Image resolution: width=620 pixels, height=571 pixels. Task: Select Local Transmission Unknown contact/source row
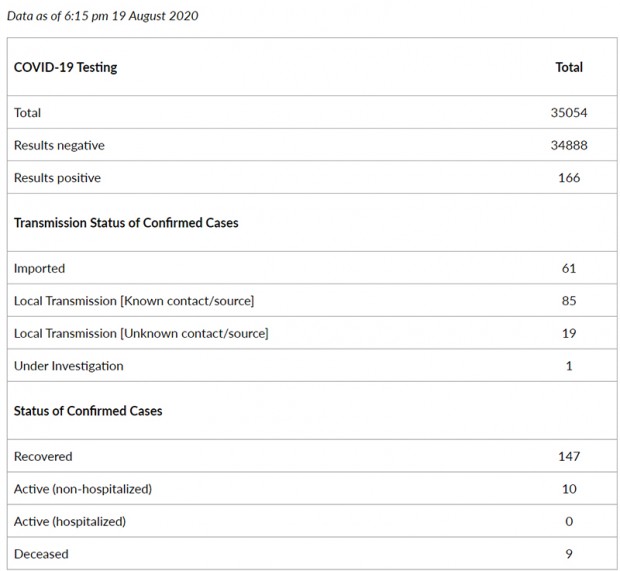click(x=141, y=333)
